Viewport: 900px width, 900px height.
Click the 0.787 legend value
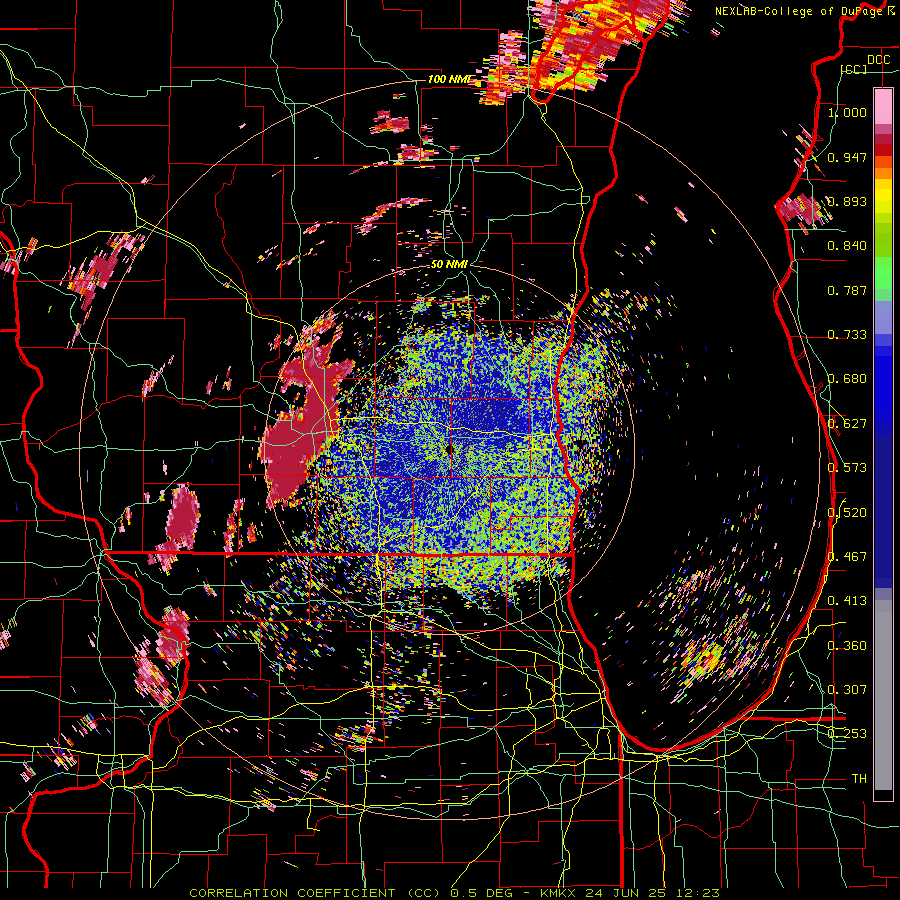point(847,290)
